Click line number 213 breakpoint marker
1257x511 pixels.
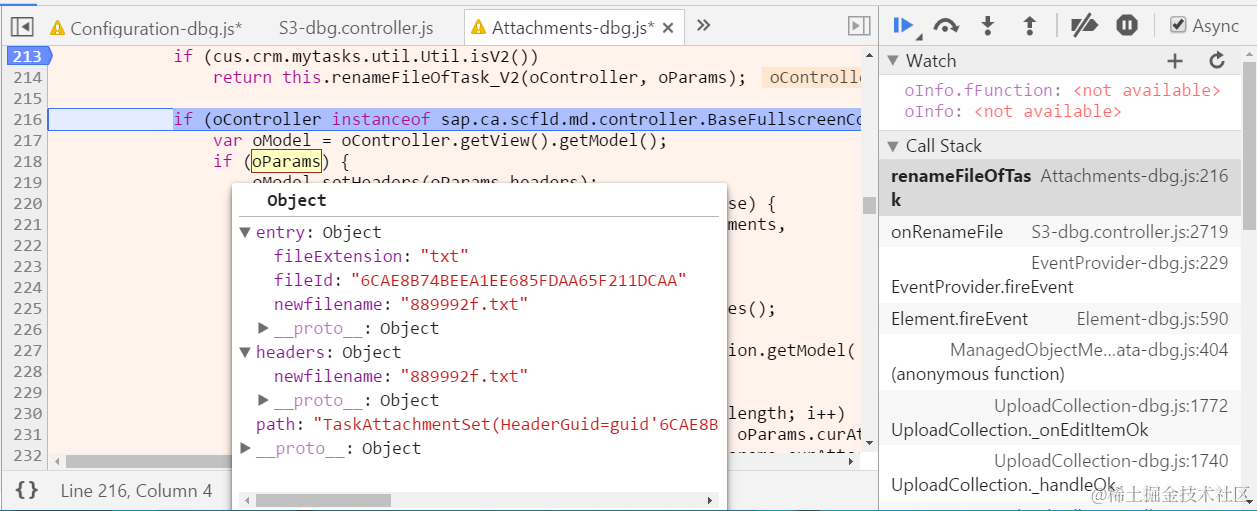tap(27, 56)
